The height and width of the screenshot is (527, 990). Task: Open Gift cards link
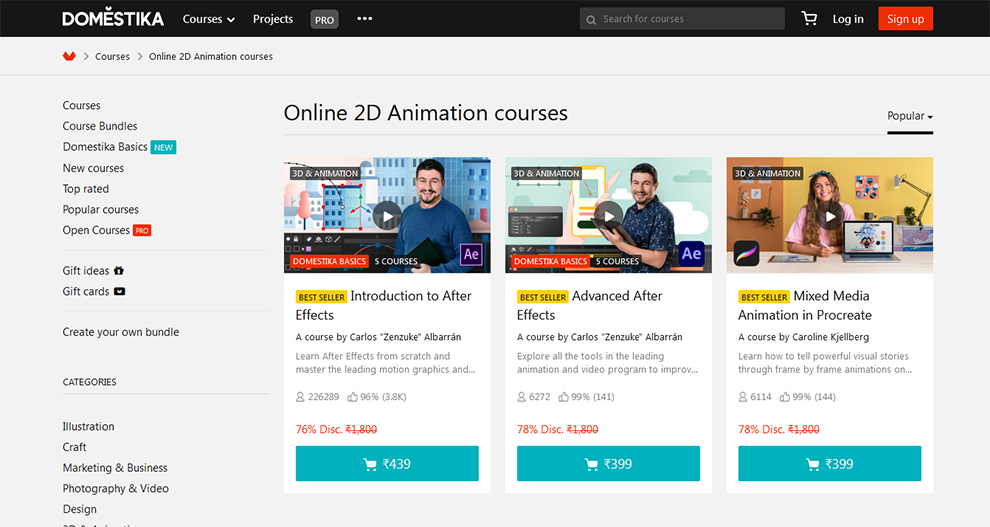click(x=86, y=292)
